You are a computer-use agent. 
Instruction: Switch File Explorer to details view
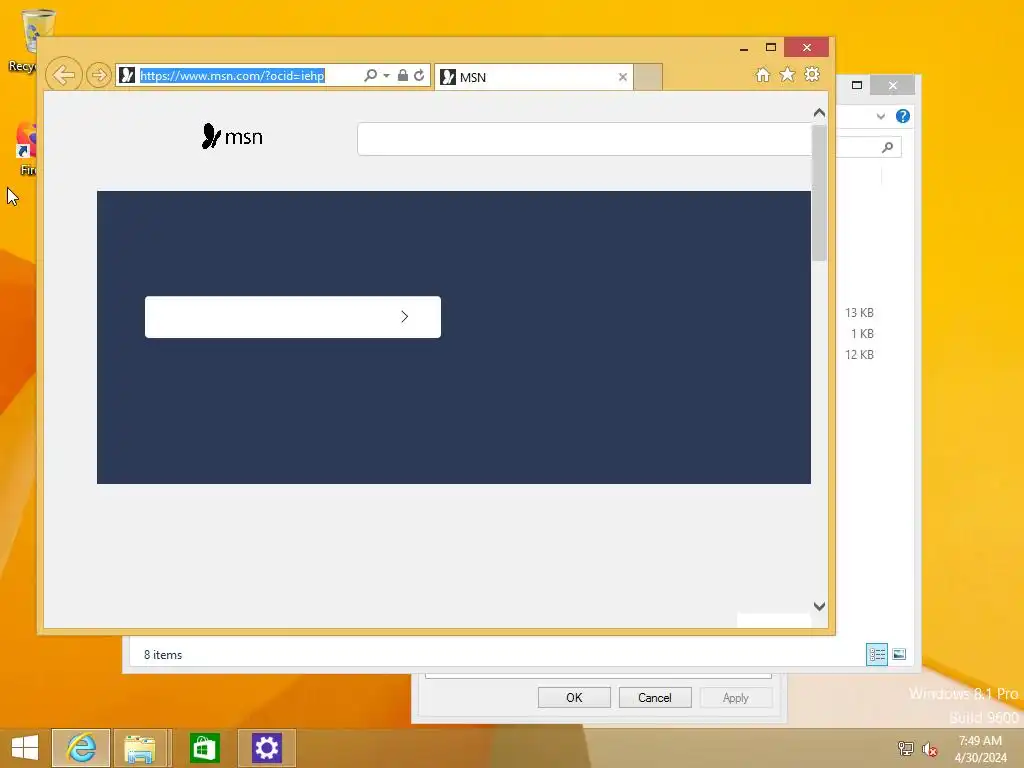pos(876,654)
